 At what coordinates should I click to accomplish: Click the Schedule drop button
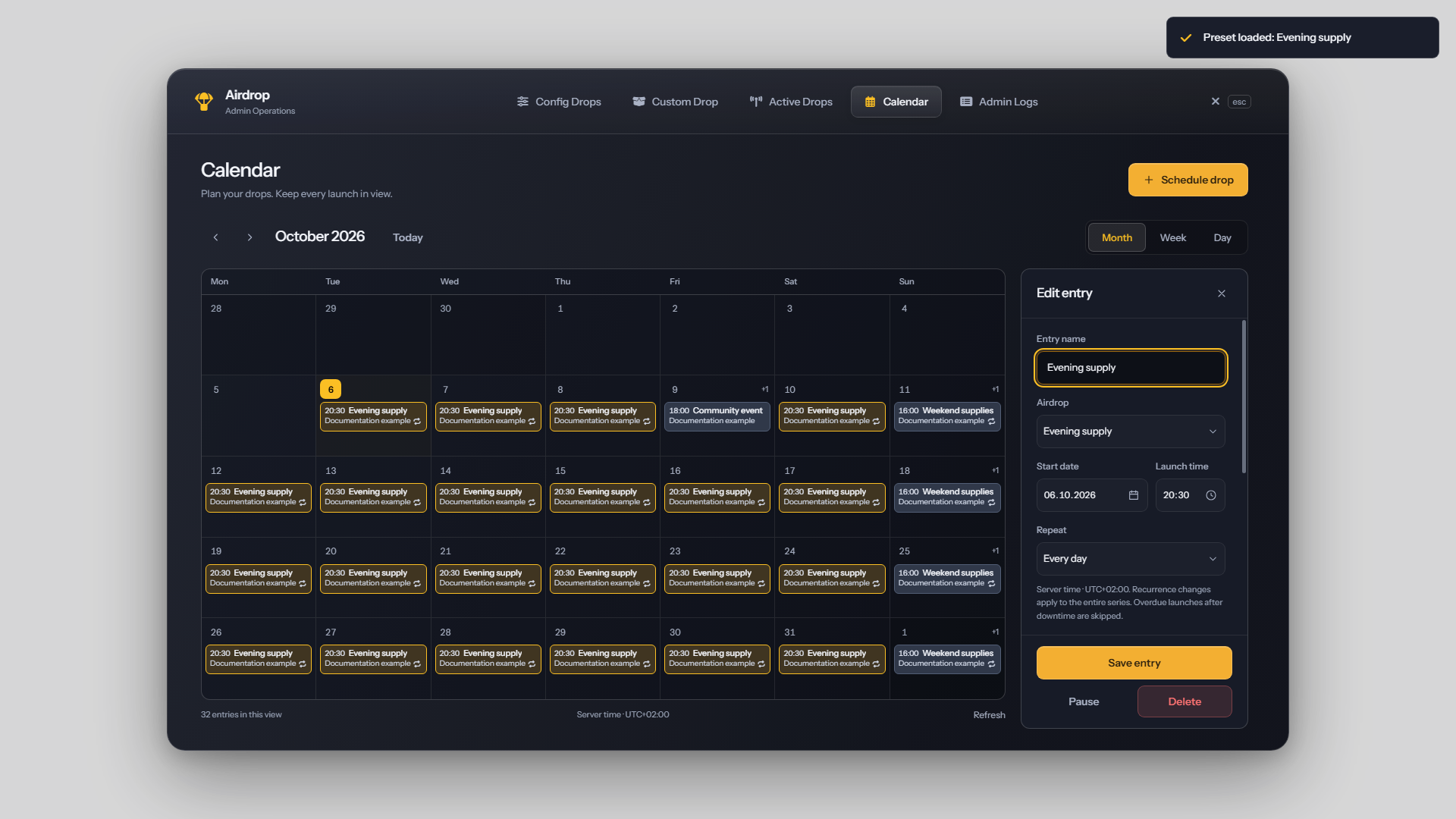1188,180
